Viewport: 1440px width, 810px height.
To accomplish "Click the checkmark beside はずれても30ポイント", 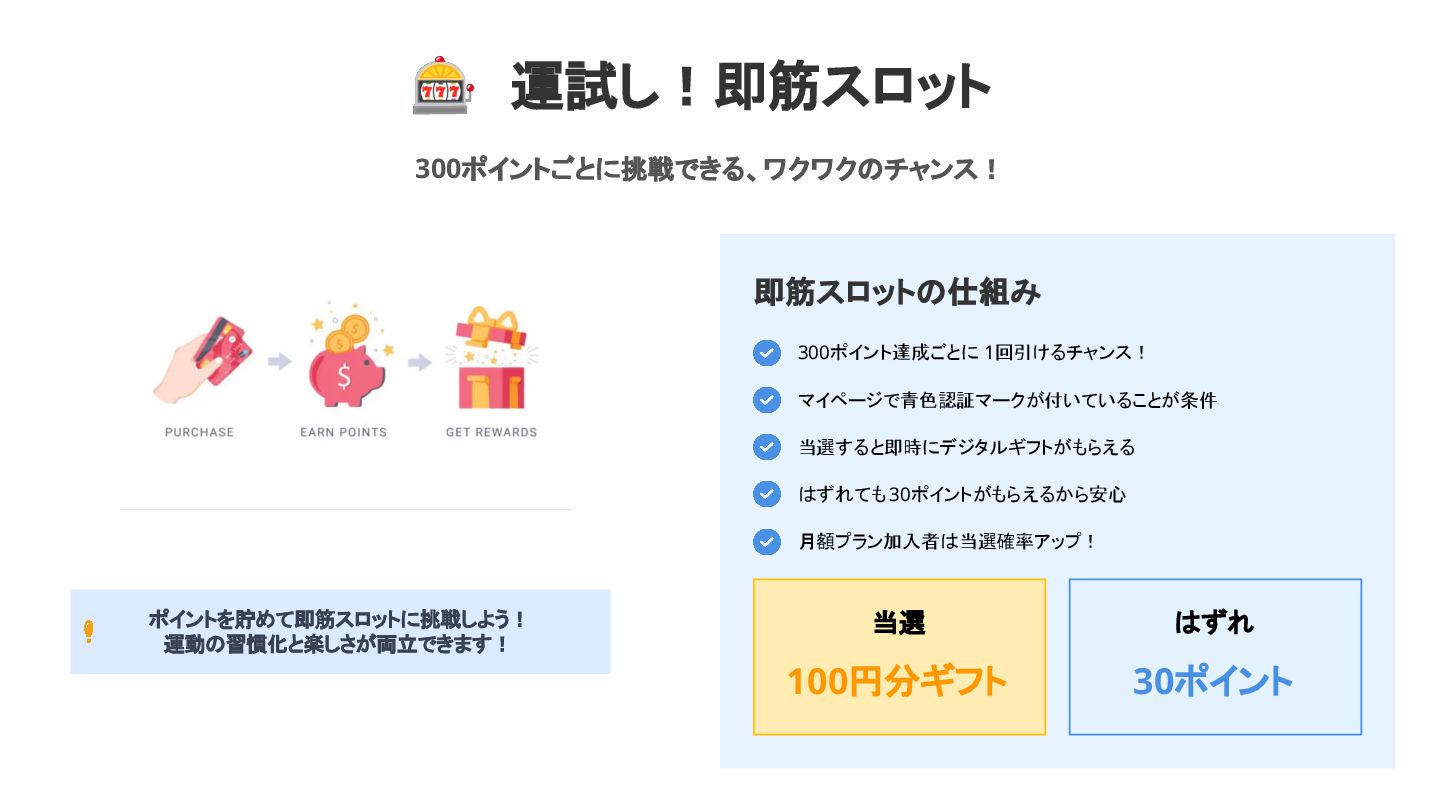I will tap(767, 494).
